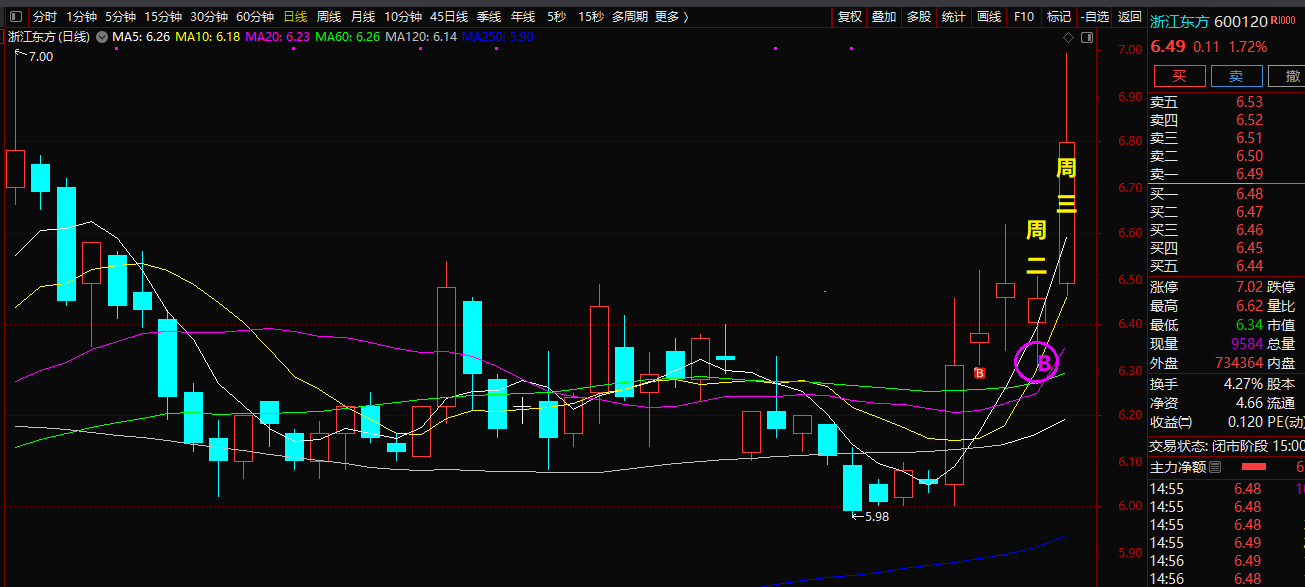
Task: Click the 浙江东方 stock name in the quote panel
Action: coord(1179,21)
